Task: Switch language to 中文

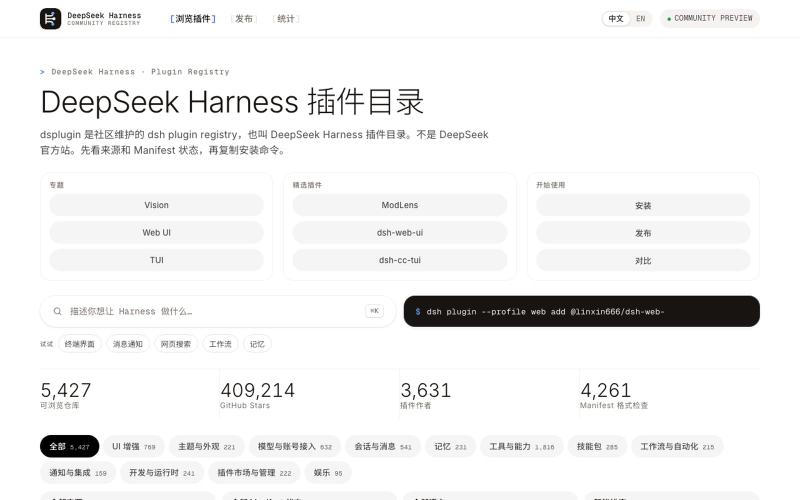Action: click(x=616, y=18)
